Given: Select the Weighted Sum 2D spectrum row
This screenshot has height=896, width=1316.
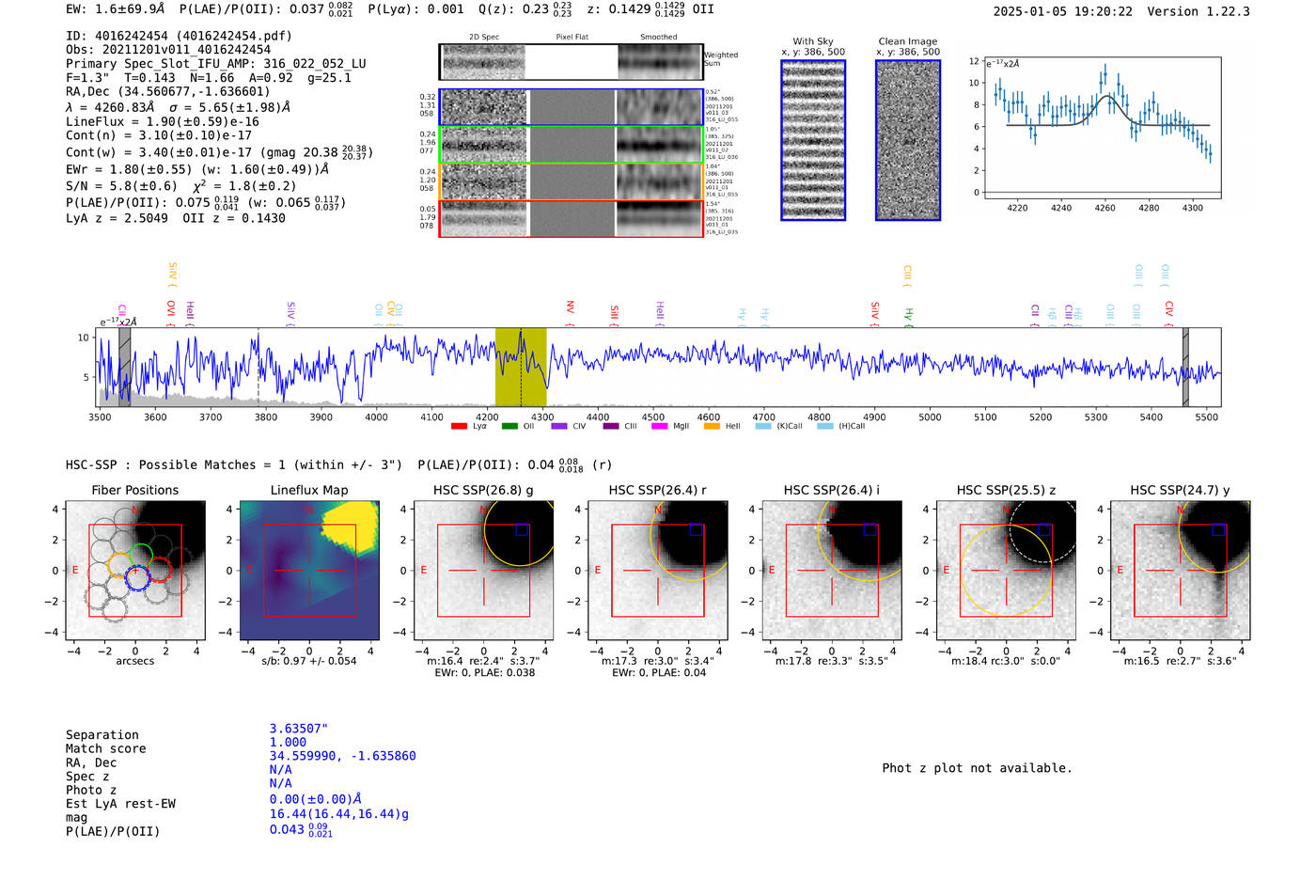Looking at the screenshot, I should [572, 62].
